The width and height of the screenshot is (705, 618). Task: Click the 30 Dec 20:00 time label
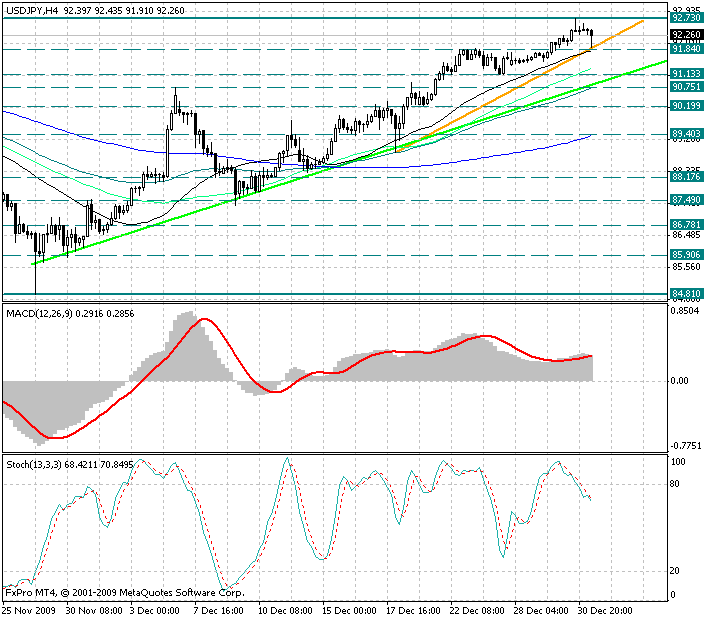pyautogui.click(x=605, y=610)
